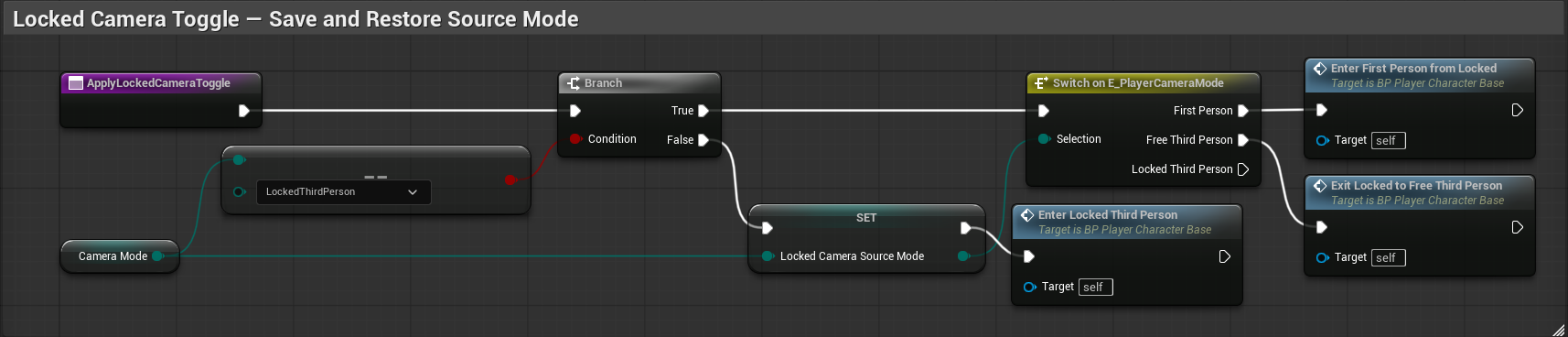Open the LockedThirdPerson enum dropdown
Screen dimensions: 1568x337
tap(343, 191)
